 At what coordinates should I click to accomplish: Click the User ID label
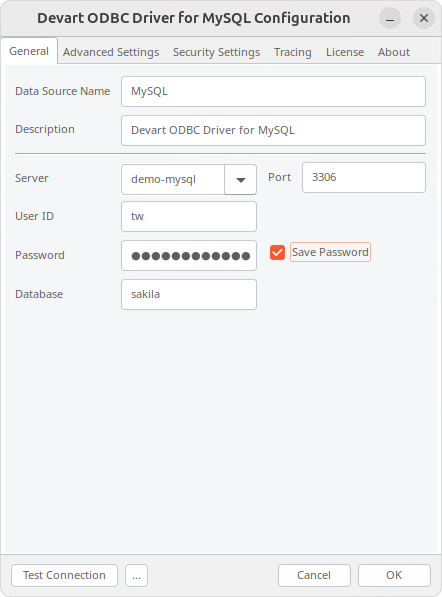[x=34, y=216]
